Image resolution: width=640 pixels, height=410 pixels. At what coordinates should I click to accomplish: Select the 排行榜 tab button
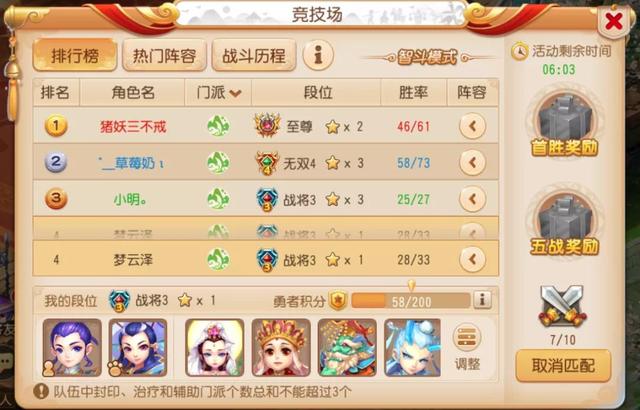tap(75, 55)
